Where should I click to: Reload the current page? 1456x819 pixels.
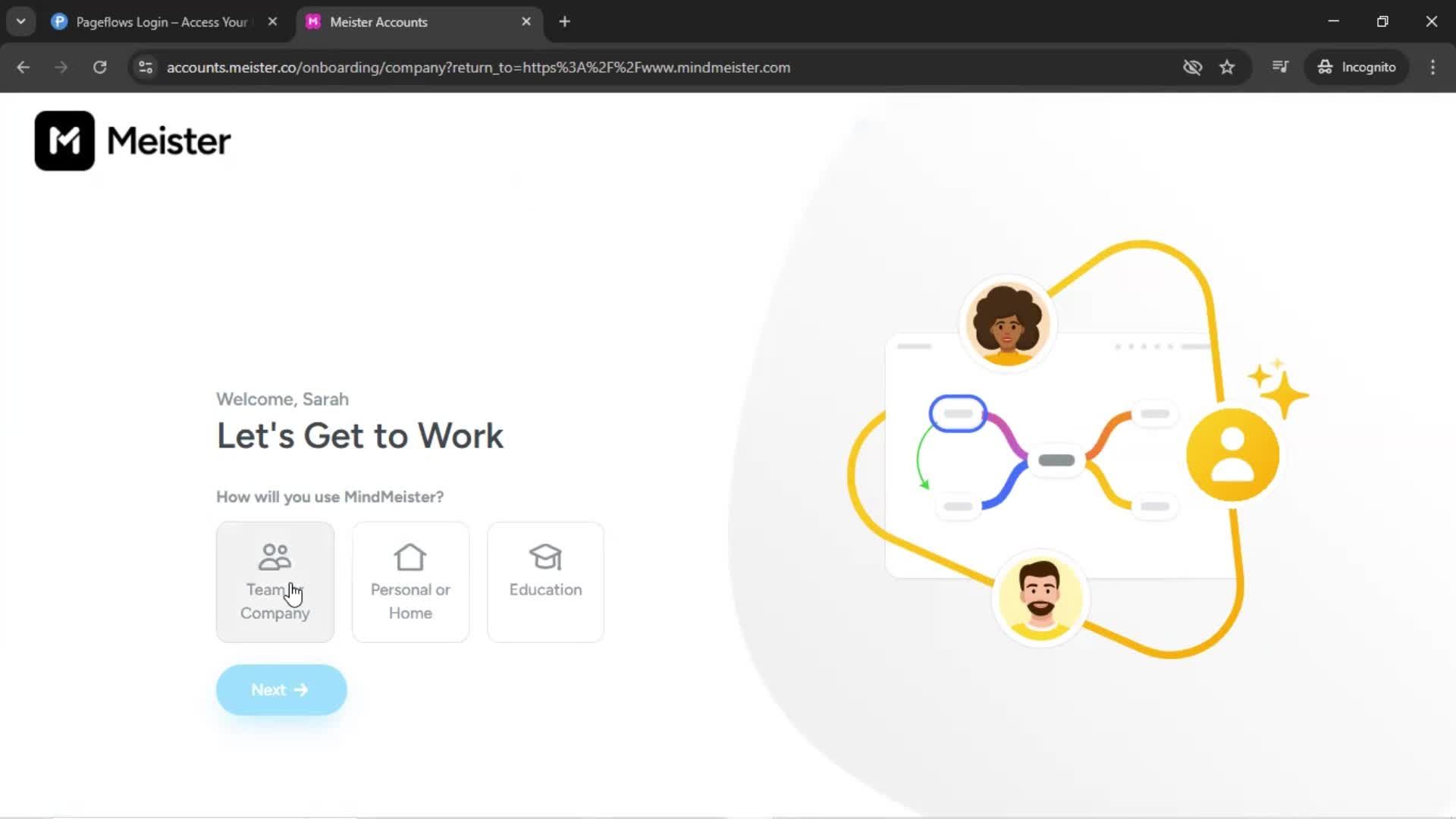coord(100,67)
